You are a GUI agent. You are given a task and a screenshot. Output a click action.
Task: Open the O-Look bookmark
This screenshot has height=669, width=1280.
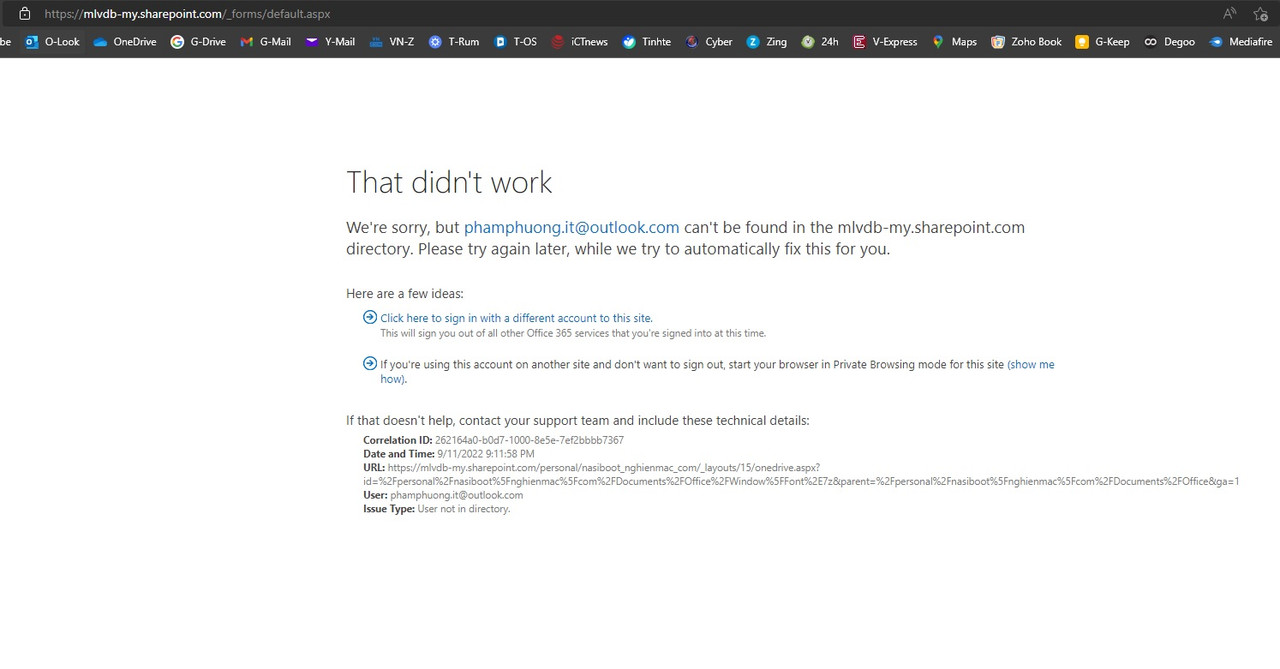[x=52, y=42]
